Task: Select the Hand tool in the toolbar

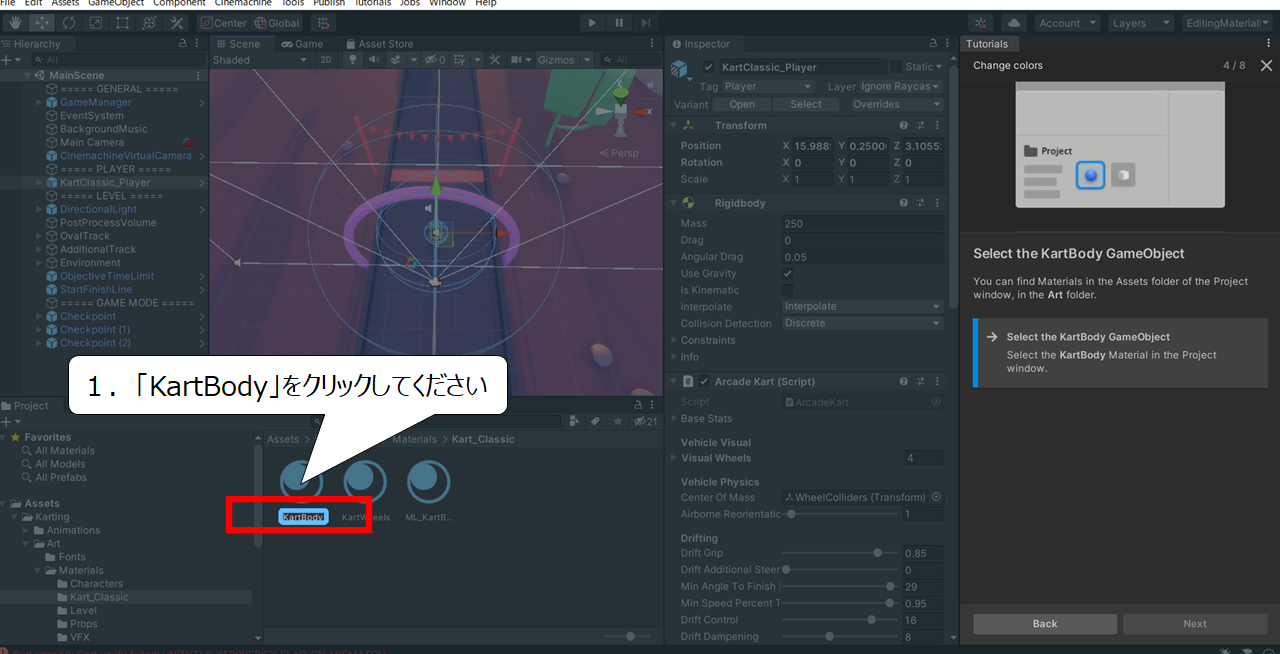Action: pos(15,23)
